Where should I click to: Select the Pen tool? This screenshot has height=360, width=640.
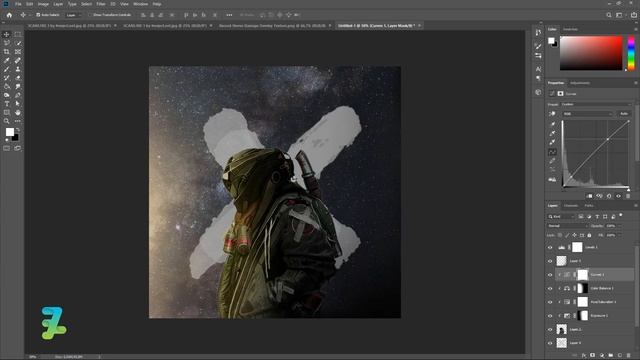18,95
